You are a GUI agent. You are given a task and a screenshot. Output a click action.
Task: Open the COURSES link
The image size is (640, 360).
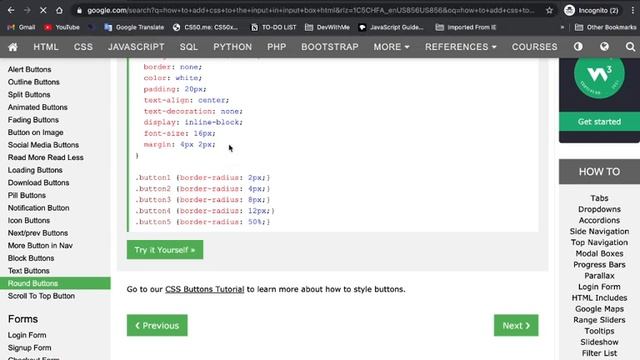pos(535,47)
